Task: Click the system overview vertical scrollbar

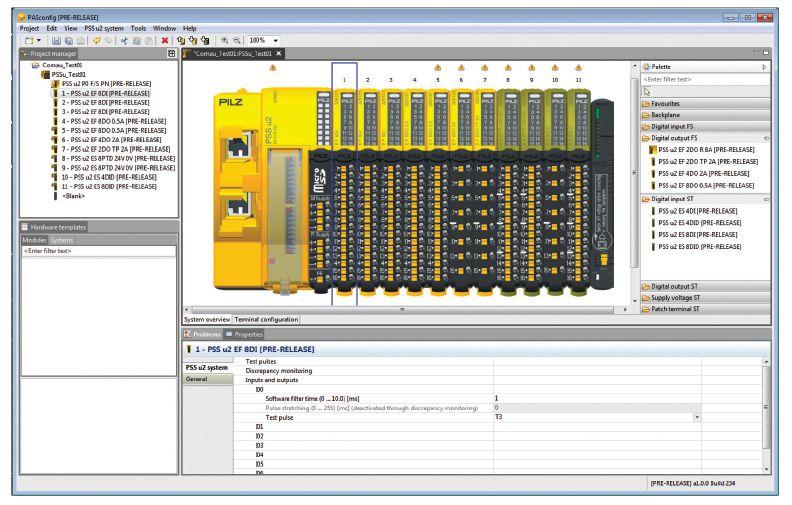Action: coord(635,172)
